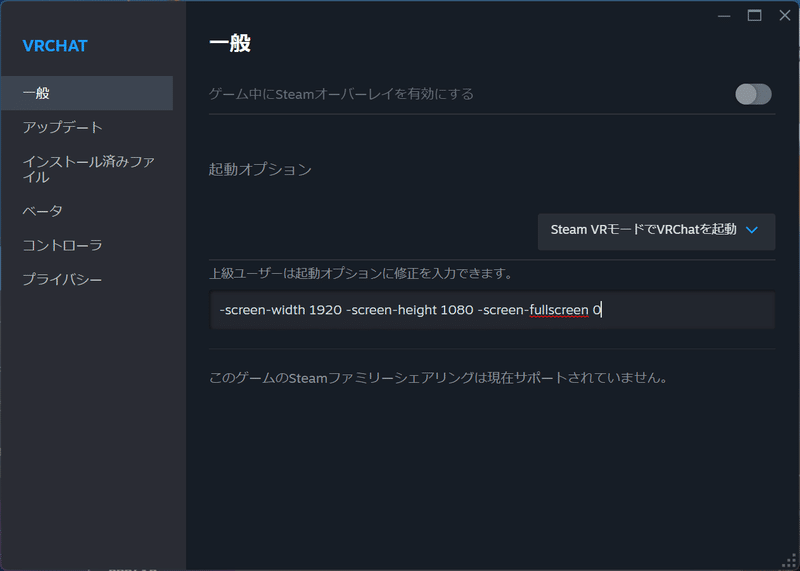Click the Steamファミリーシェアリング notice text
Viewport: 800px width, 571px height.
click(x=439, y=378)
